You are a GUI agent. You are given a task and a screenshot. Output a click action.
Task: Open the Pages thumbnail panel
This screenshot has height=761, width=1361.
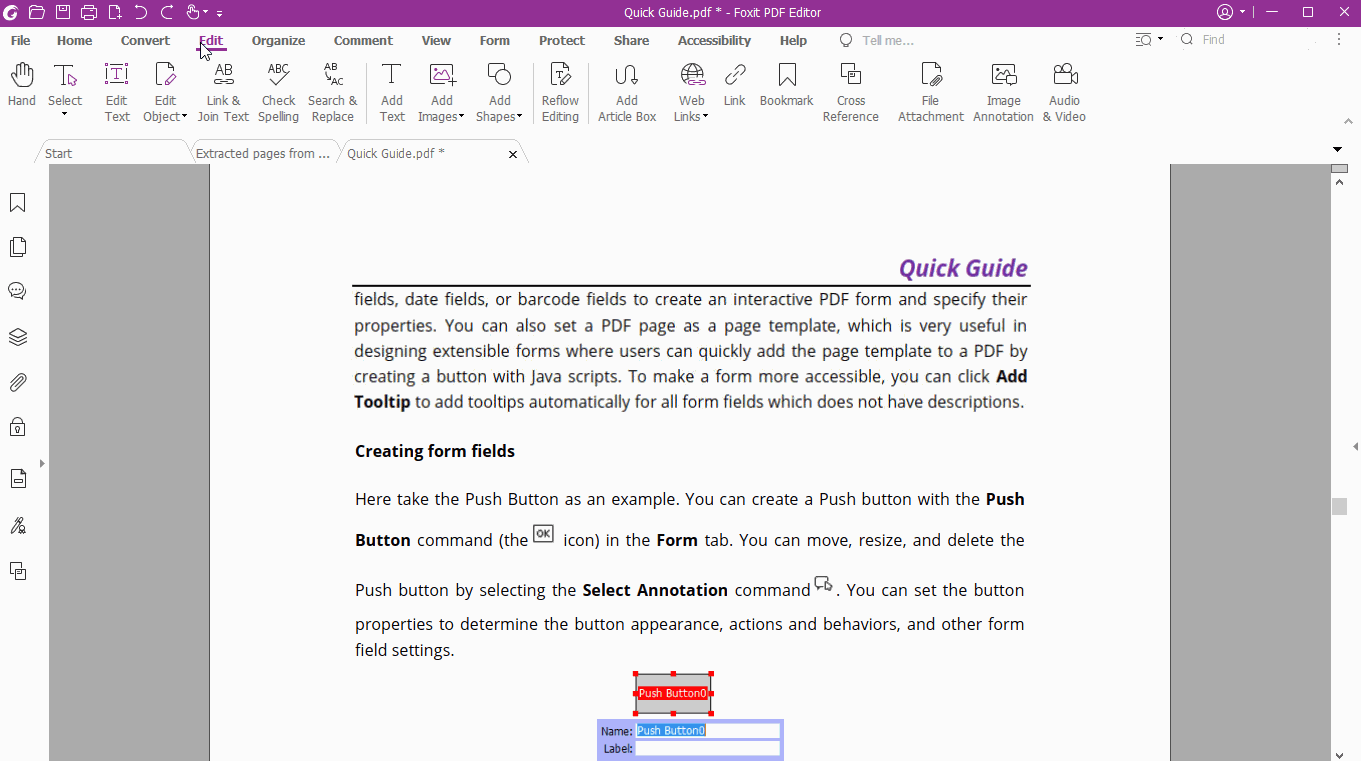point(17,247)
